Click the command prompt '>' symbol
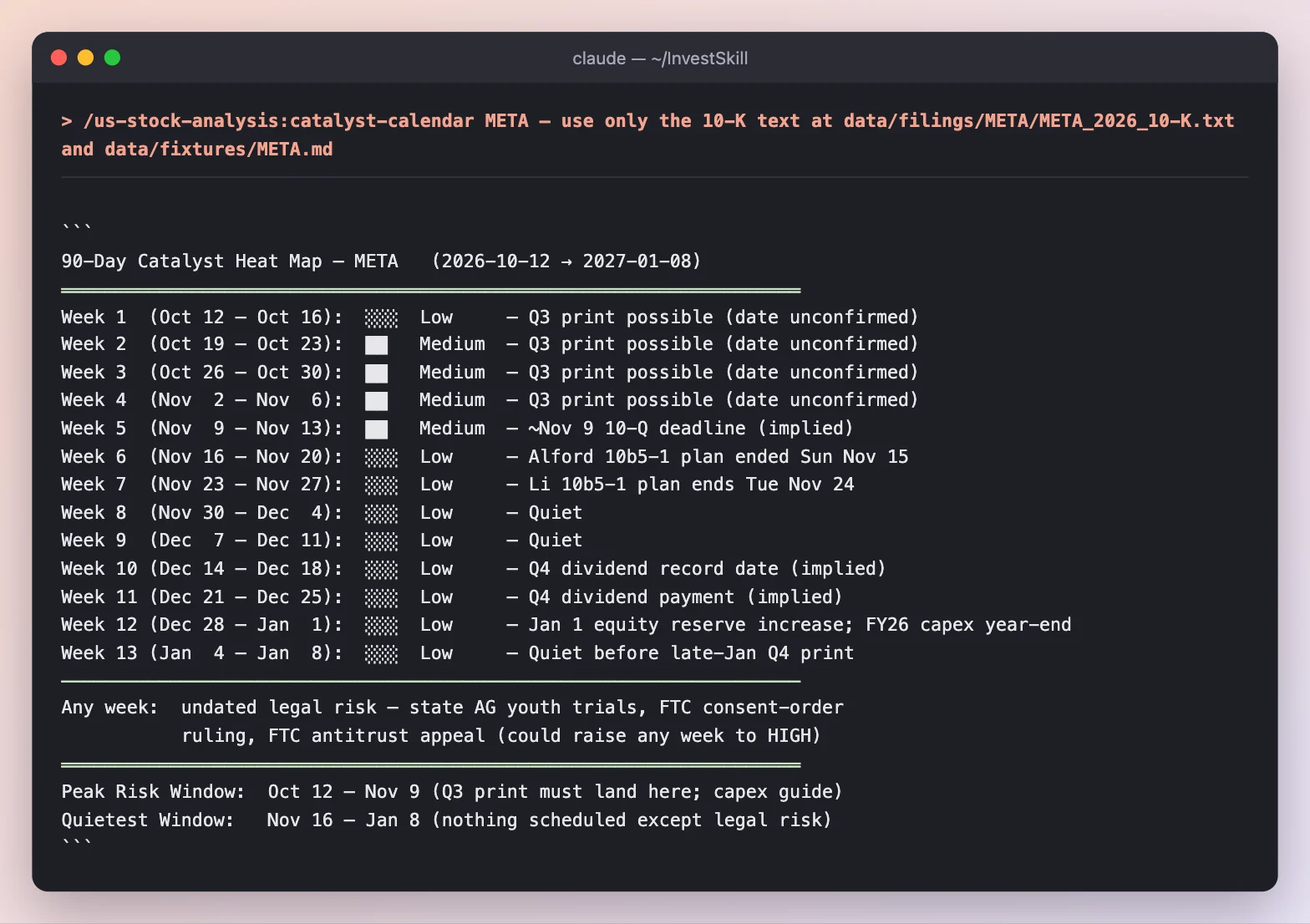 click(x=67, y=121)
